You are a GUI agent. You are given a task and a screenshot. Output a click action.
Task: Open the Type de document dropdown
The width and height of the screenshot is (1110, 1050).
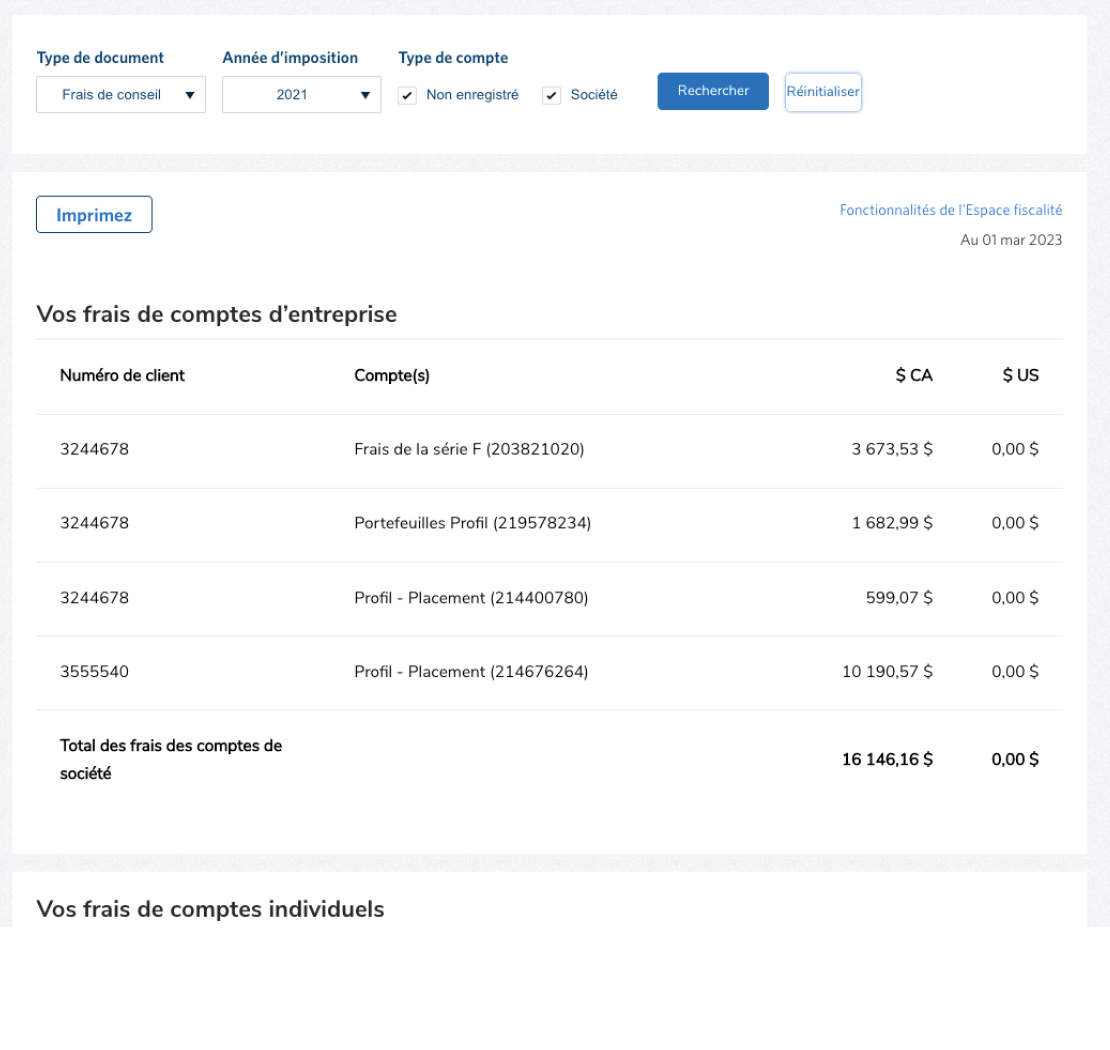tap(121, 95)
